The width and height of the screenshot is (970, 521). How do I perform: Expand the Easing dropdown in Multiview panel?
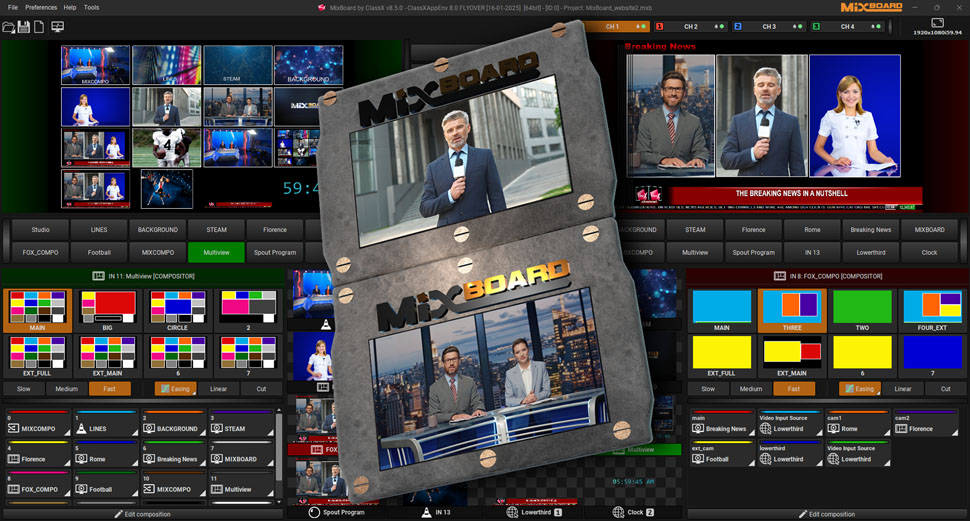pyautogui.click(x=177, y=389)
